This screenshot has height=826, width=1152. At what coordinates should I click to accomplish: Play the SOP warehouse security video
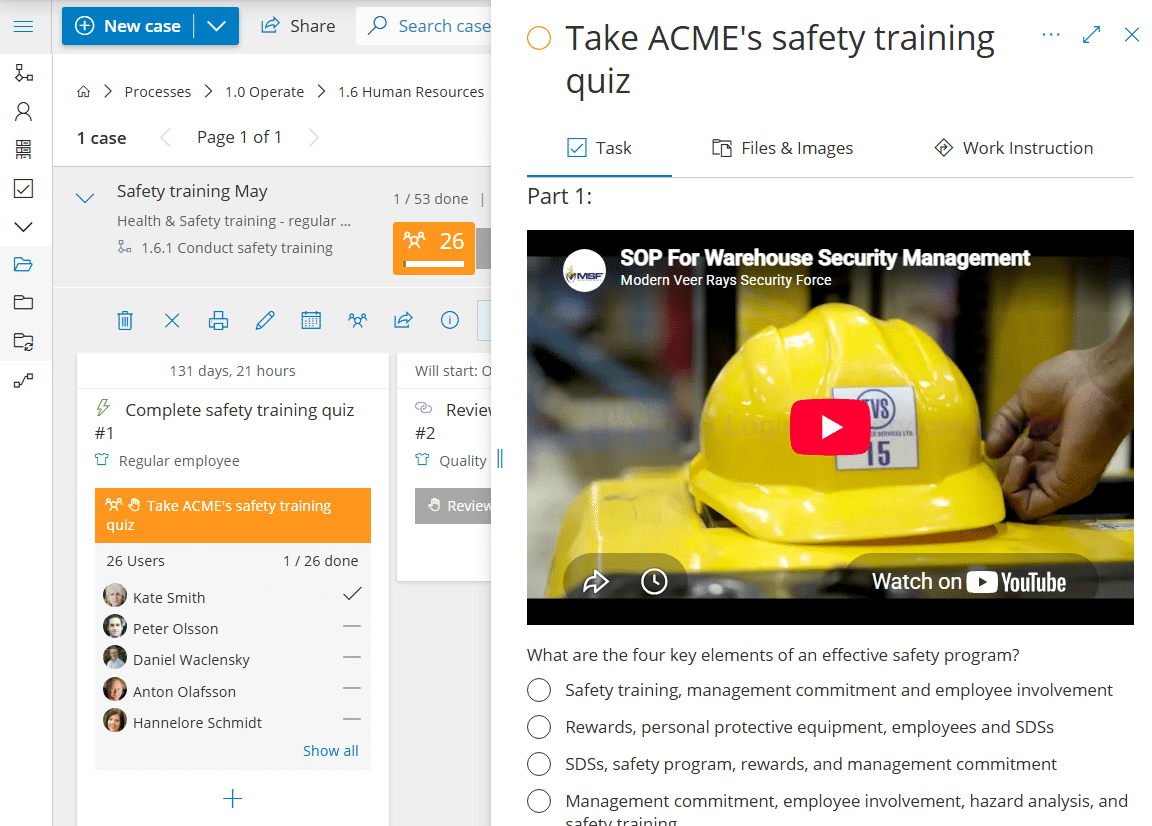pos(830,427)
